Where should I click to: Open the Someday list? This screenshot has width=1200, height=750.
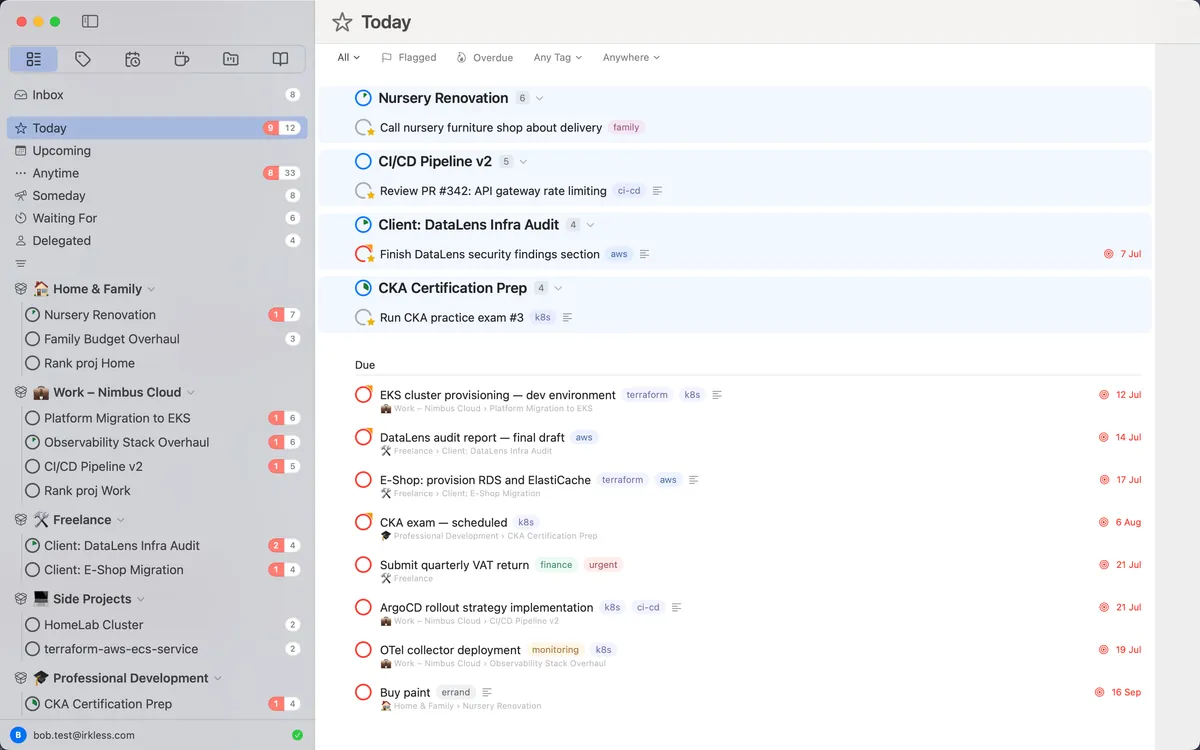157,196
